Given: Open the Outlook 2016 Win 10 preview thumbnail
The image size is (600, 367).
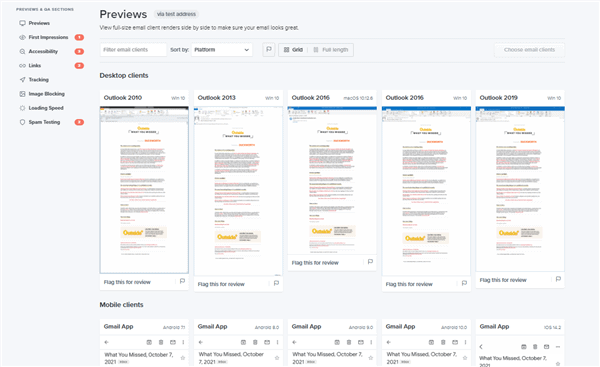Looking at the screenshot, I should pyautogui.click(x=426, y=191).
